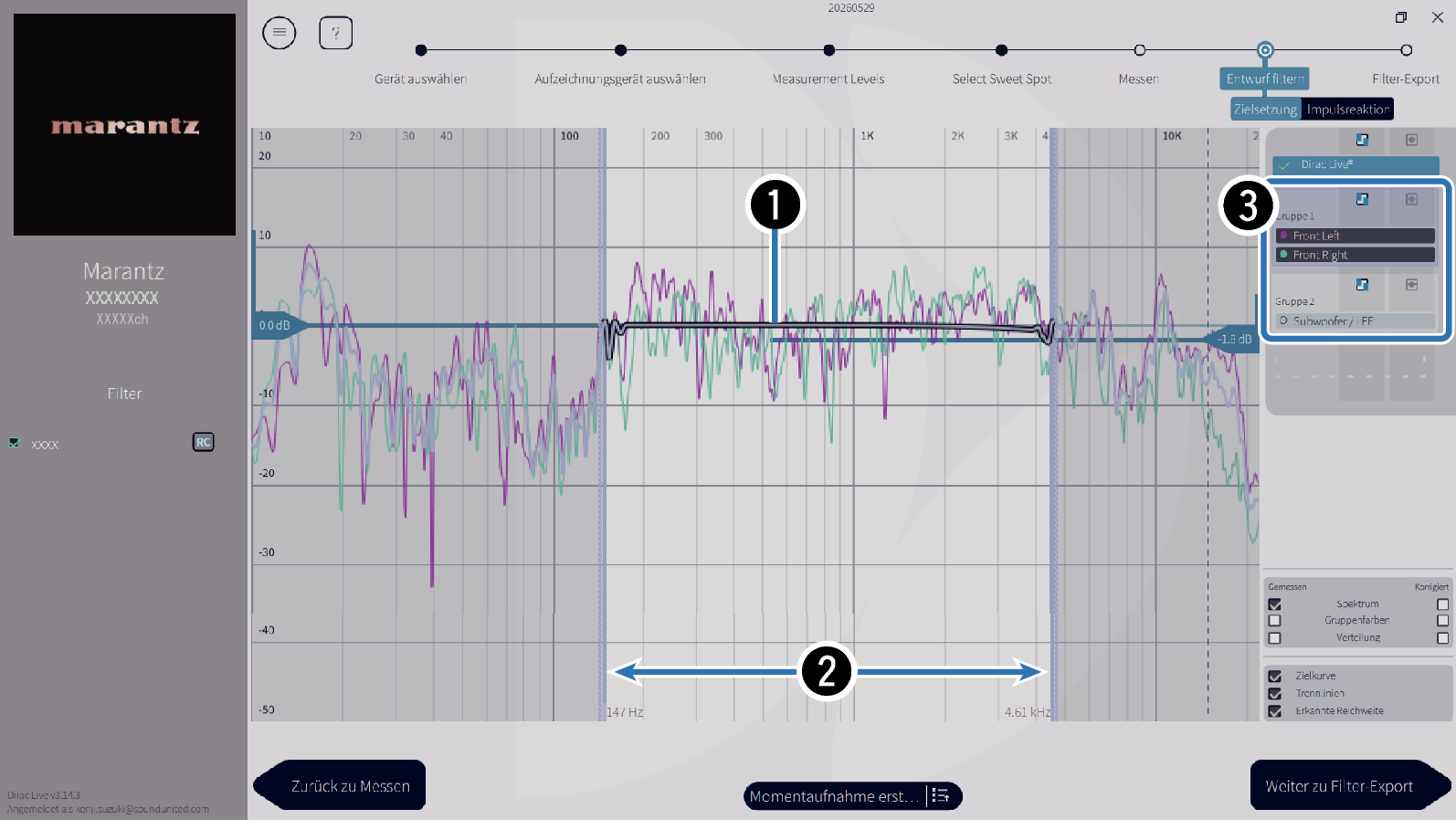Click the target curve icon for Gruppe 2
The height and width of the screenshot is (830, 1456).
[x=1362, y=285]
